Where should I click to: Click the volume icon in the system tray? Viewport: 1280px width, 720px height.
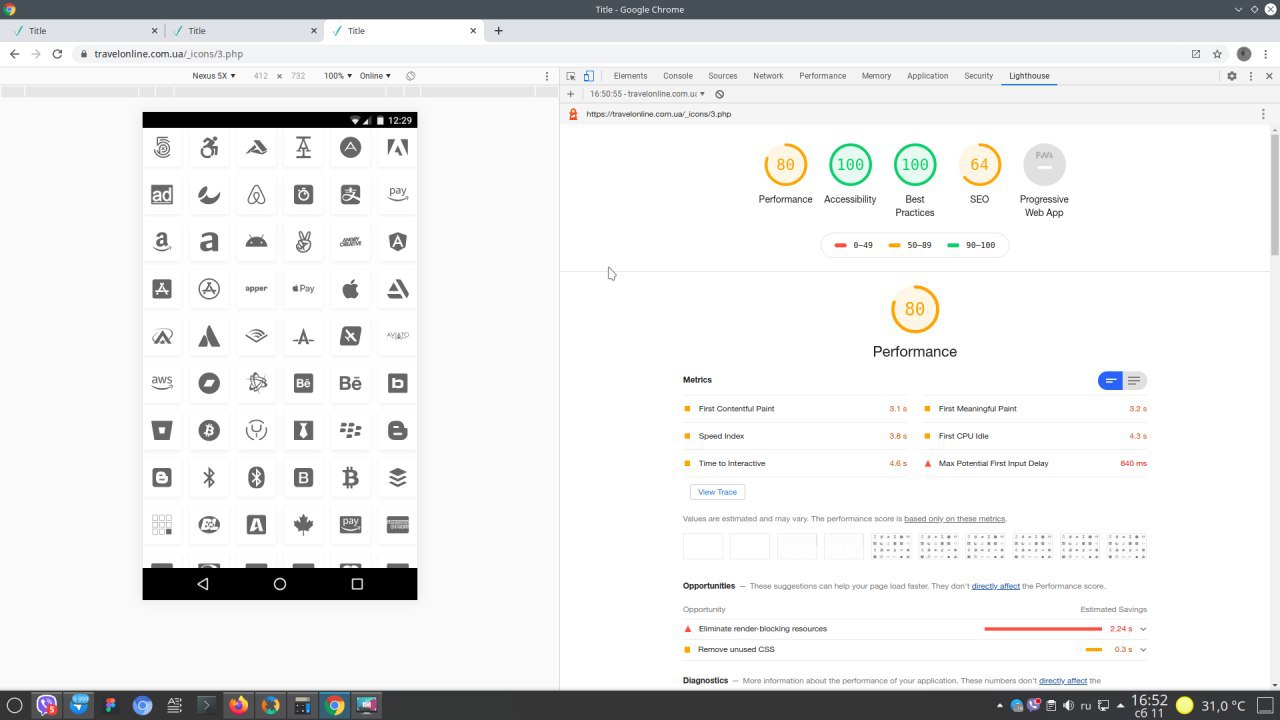point(1068,706)
